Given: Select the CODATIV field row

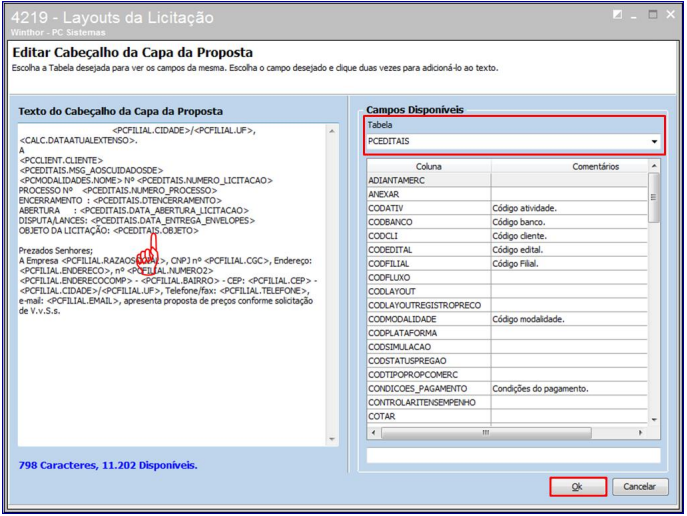Looking at the screenshot, I should click(x=507, y=208).
